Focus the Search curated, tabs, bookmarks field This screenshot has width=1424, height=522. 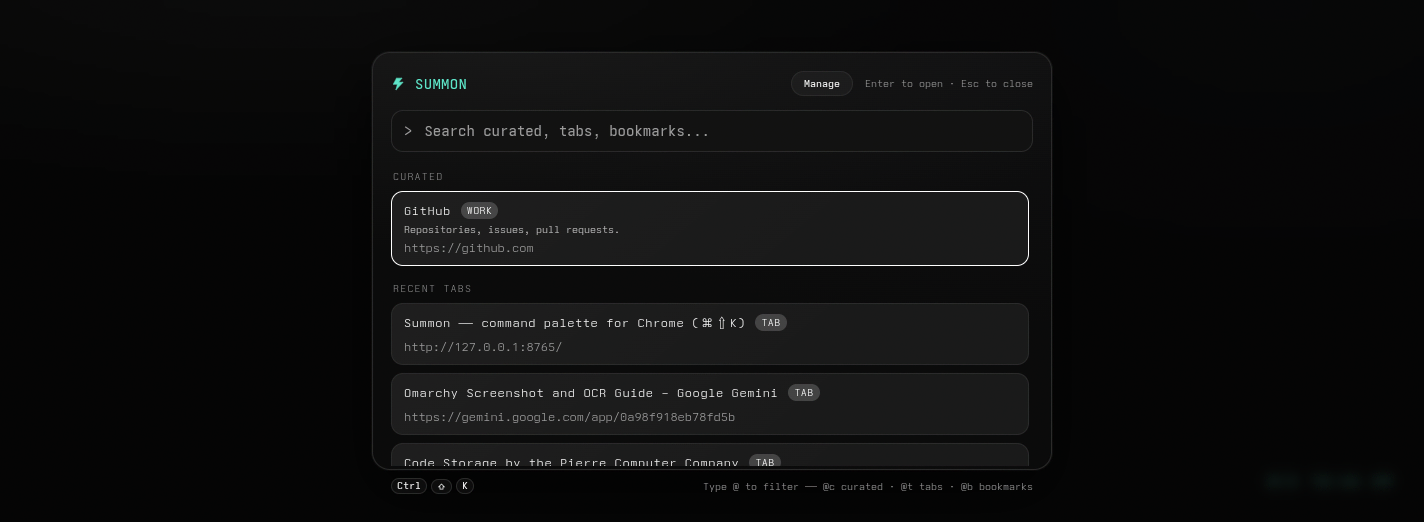[711, 131]
